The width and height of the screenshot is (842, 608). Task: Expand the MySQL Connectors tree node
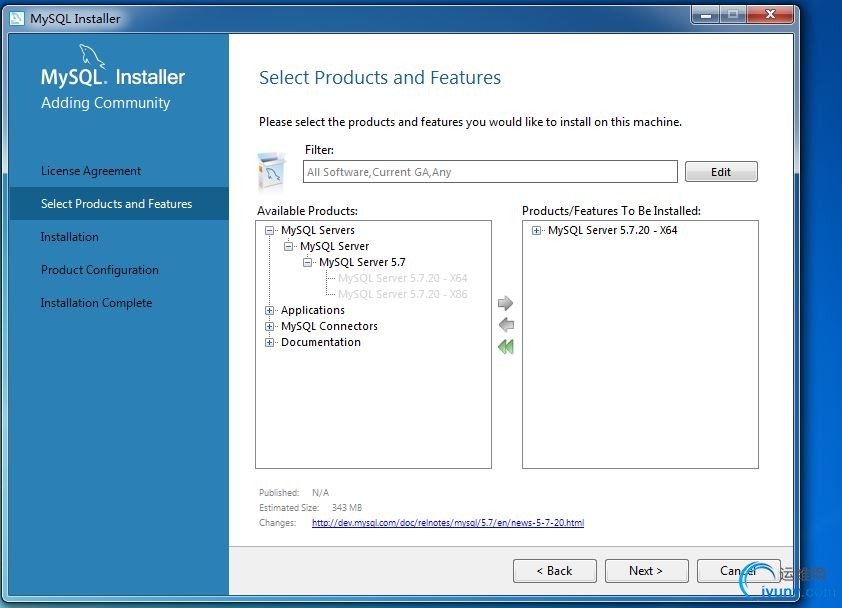click(270, 327)
